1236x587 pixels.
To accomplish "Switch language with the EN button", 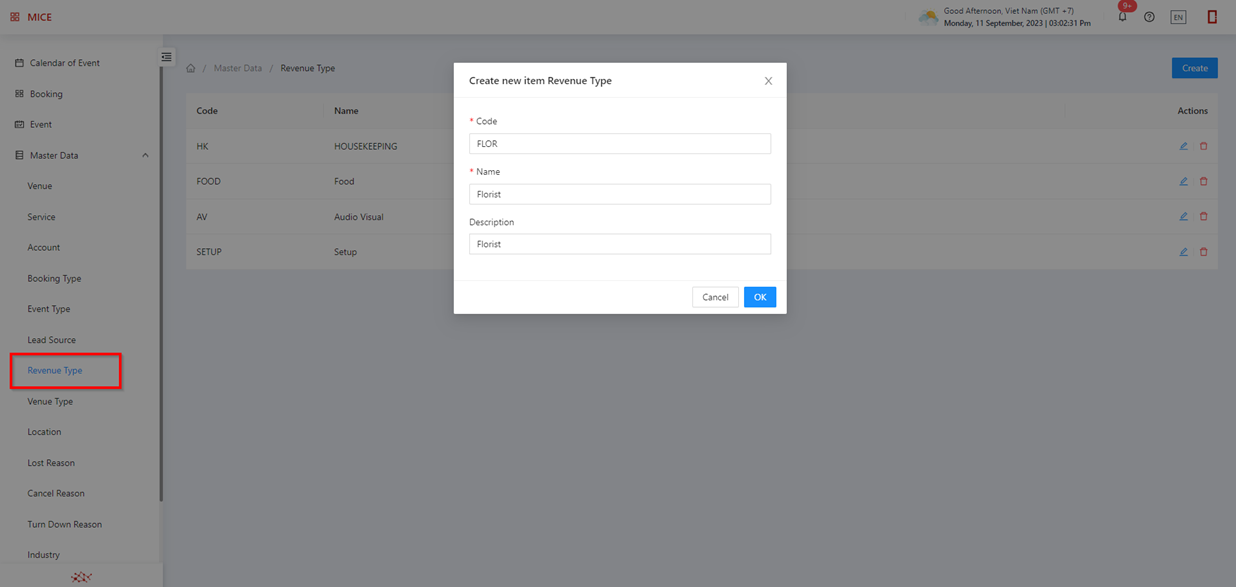I will [1178, 17].
